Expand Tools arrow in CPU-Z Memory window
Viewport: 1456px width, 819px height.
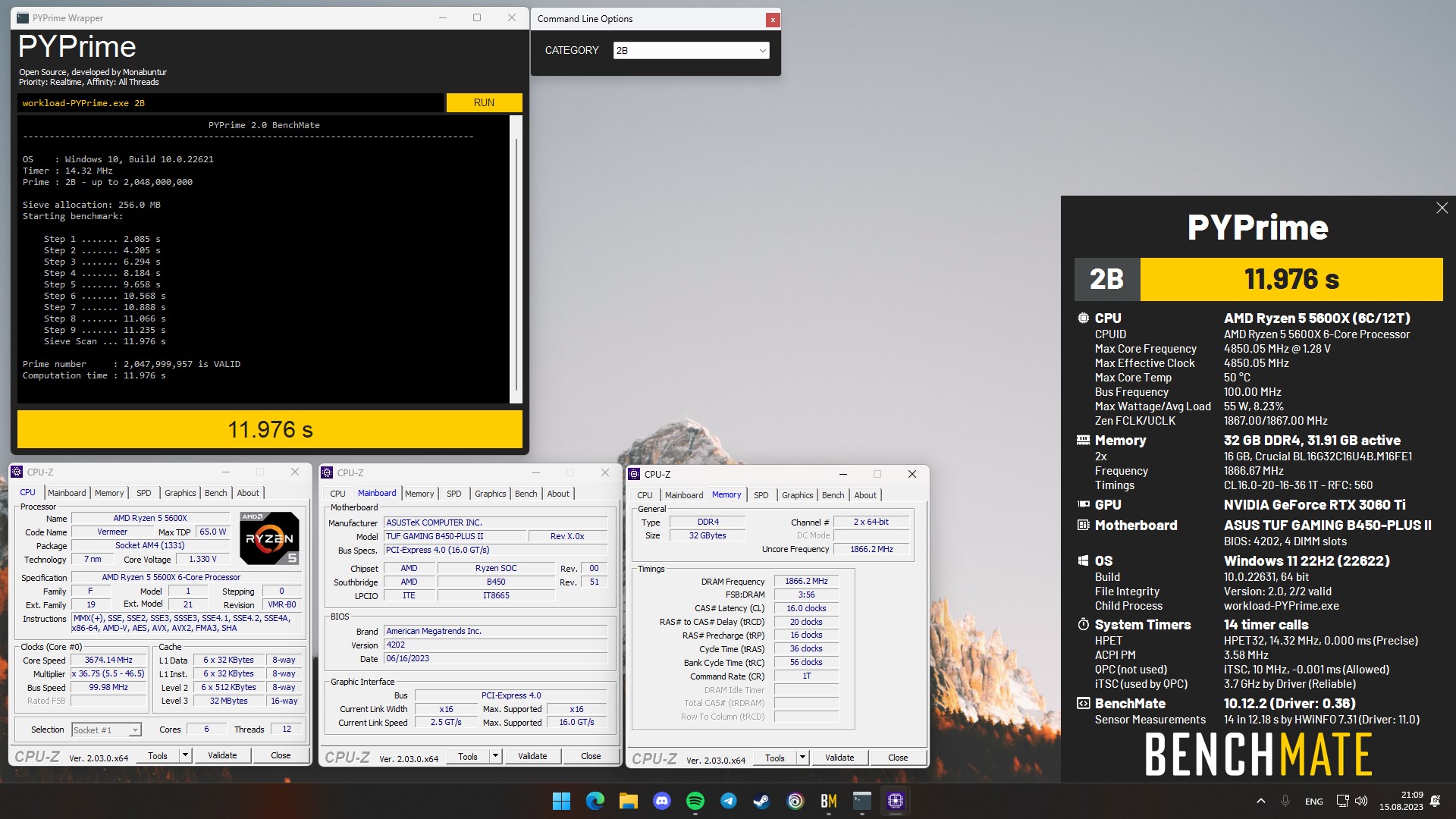pyautogui.click(x=802, y=757)
